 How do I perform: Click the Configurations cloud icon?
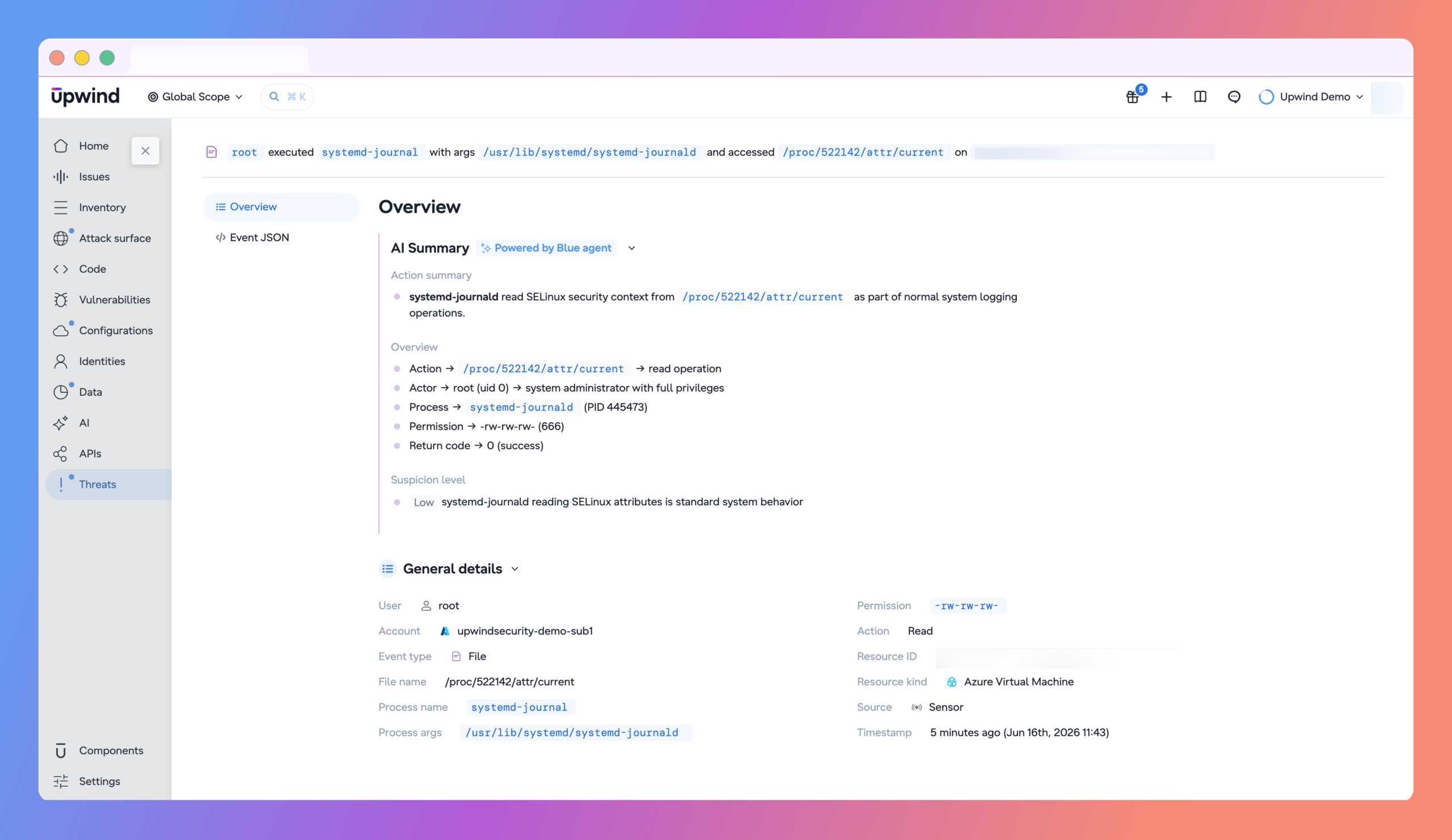[61, 331]
